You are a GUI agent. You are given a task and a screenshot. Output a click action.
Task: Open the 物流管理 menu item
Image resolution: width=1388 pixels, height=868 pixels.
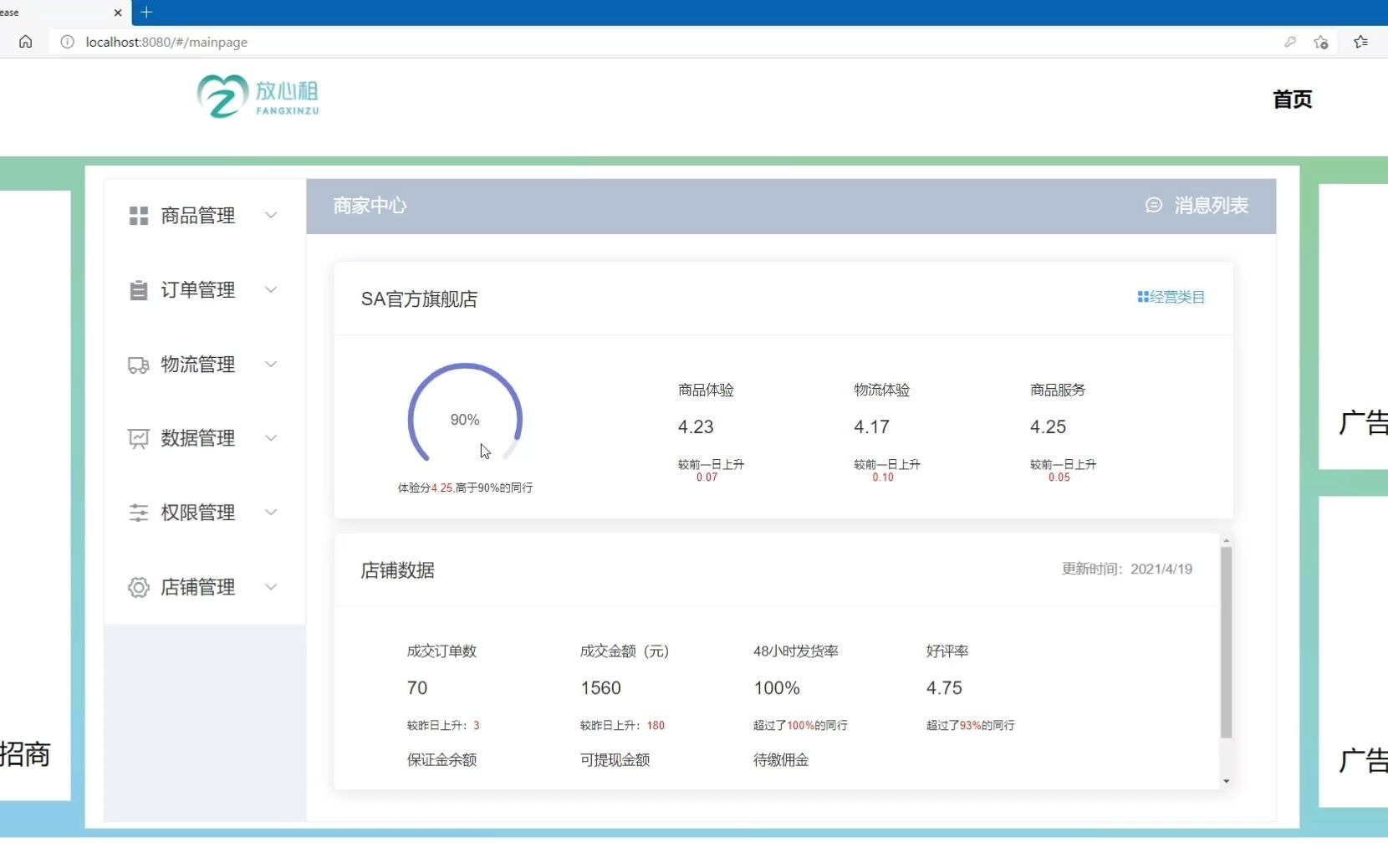point(205,365)
